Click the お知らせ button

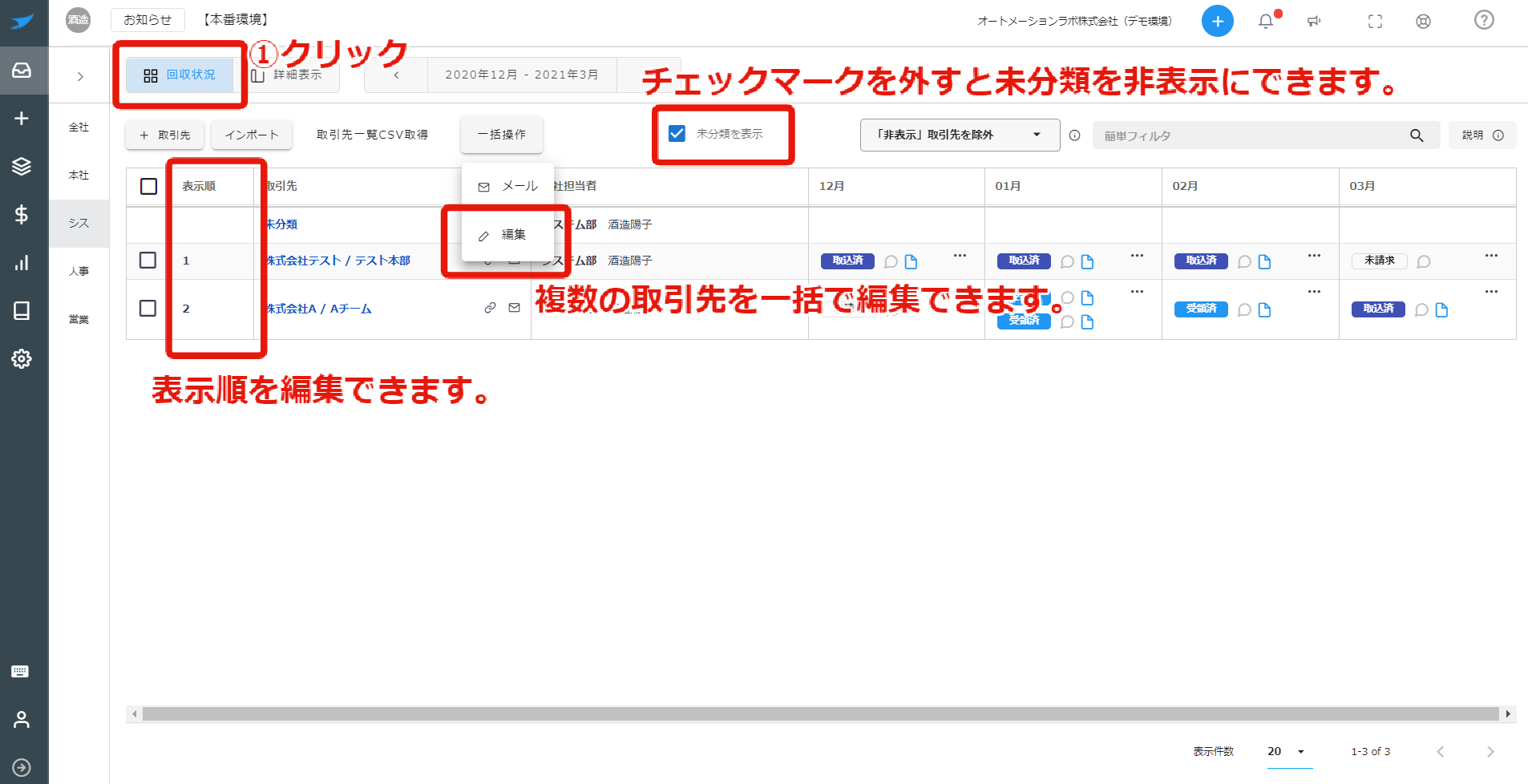click(148, 20)
